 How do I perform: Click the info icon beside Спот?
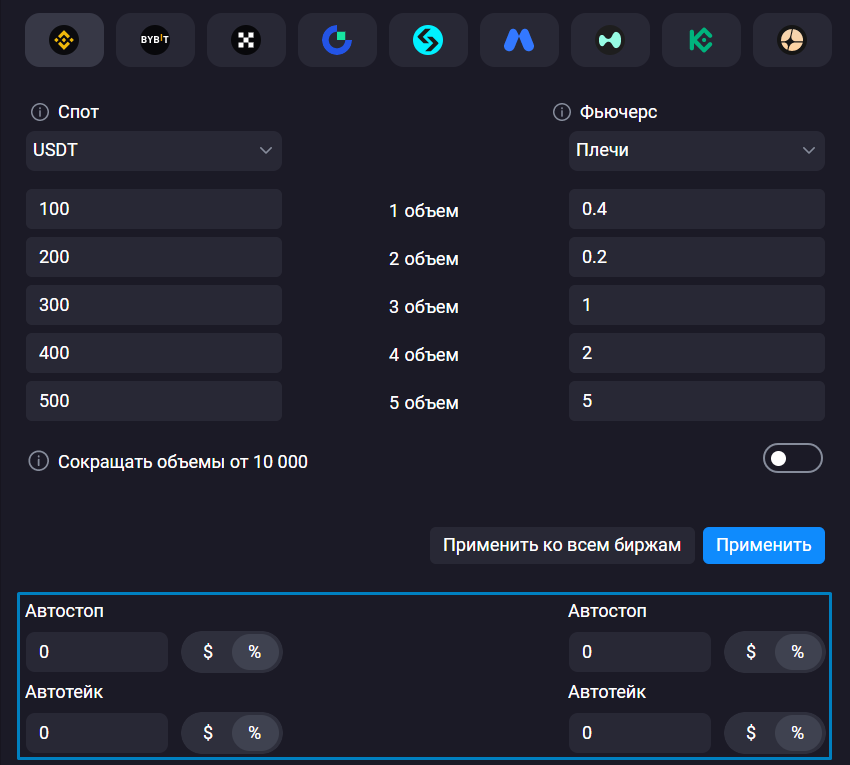(x=40, y=112)
